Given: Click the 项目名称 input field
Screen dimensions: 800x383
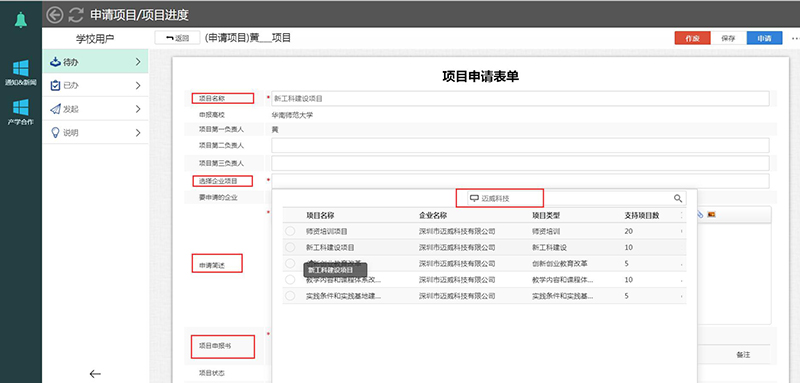Looking at the screenshot, I should click(x=520, y=98).
